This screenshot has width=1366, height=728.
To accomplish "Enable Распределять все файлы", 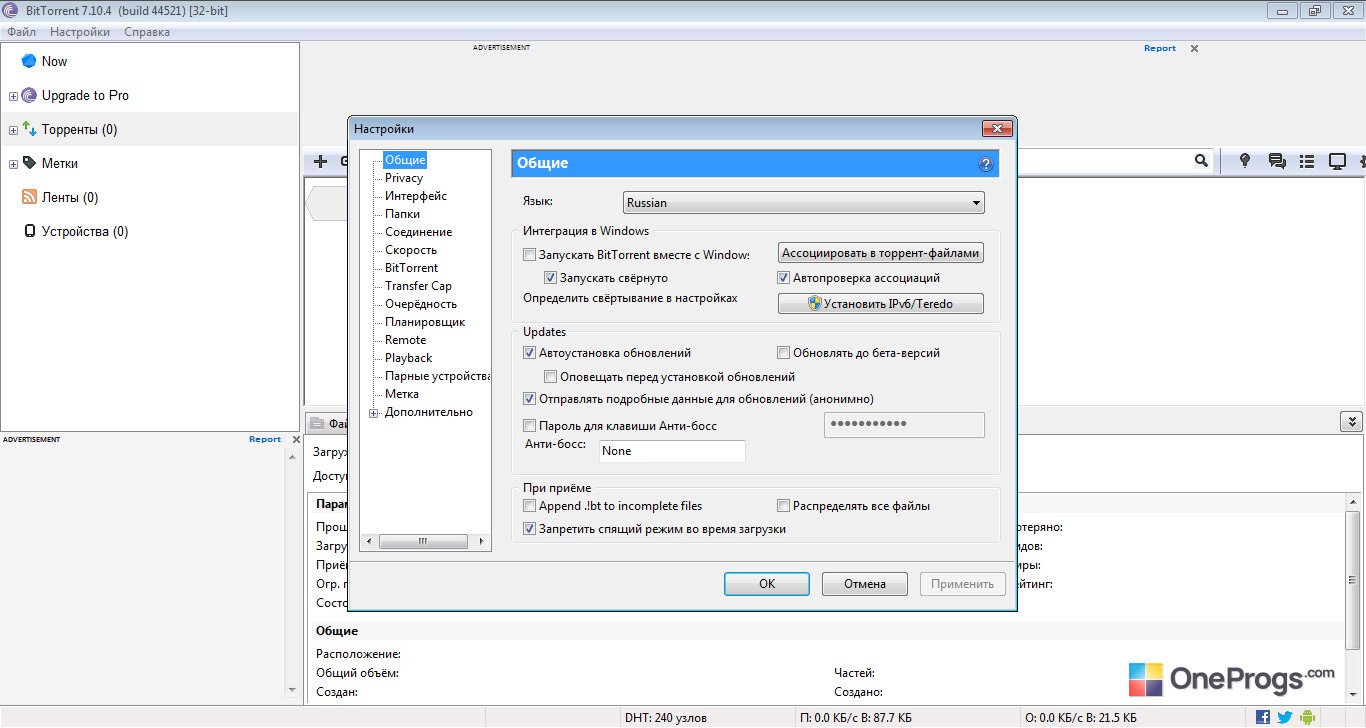I will tap(784, 506).
